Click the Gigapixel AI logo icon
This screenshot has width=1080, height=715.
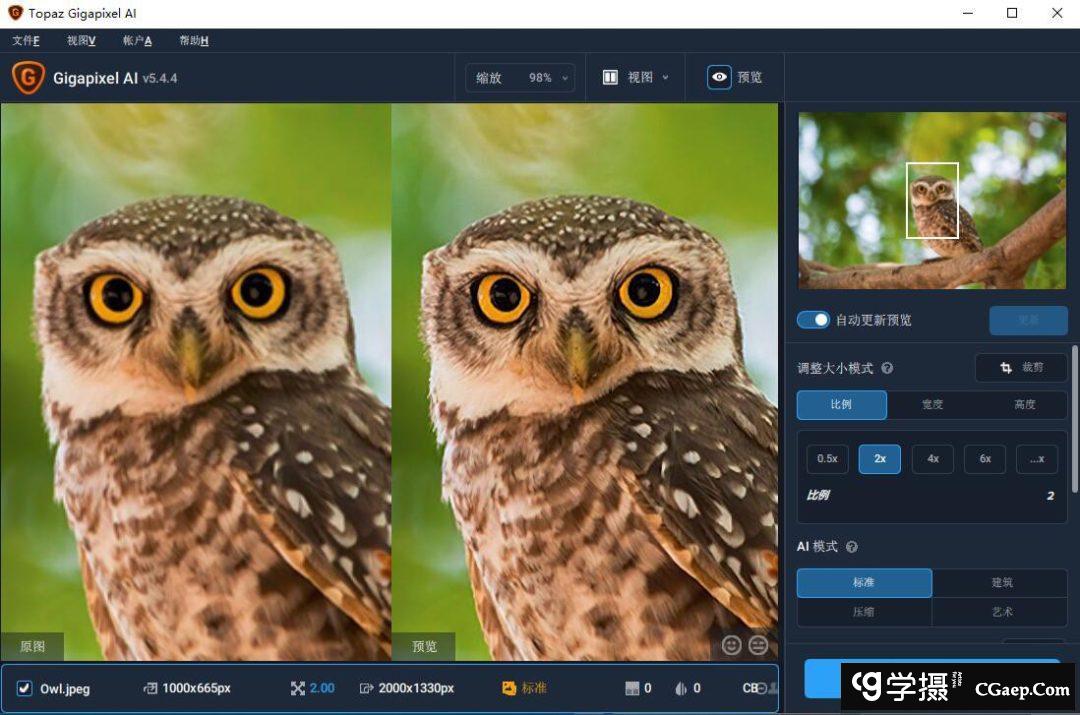[28, 77]
